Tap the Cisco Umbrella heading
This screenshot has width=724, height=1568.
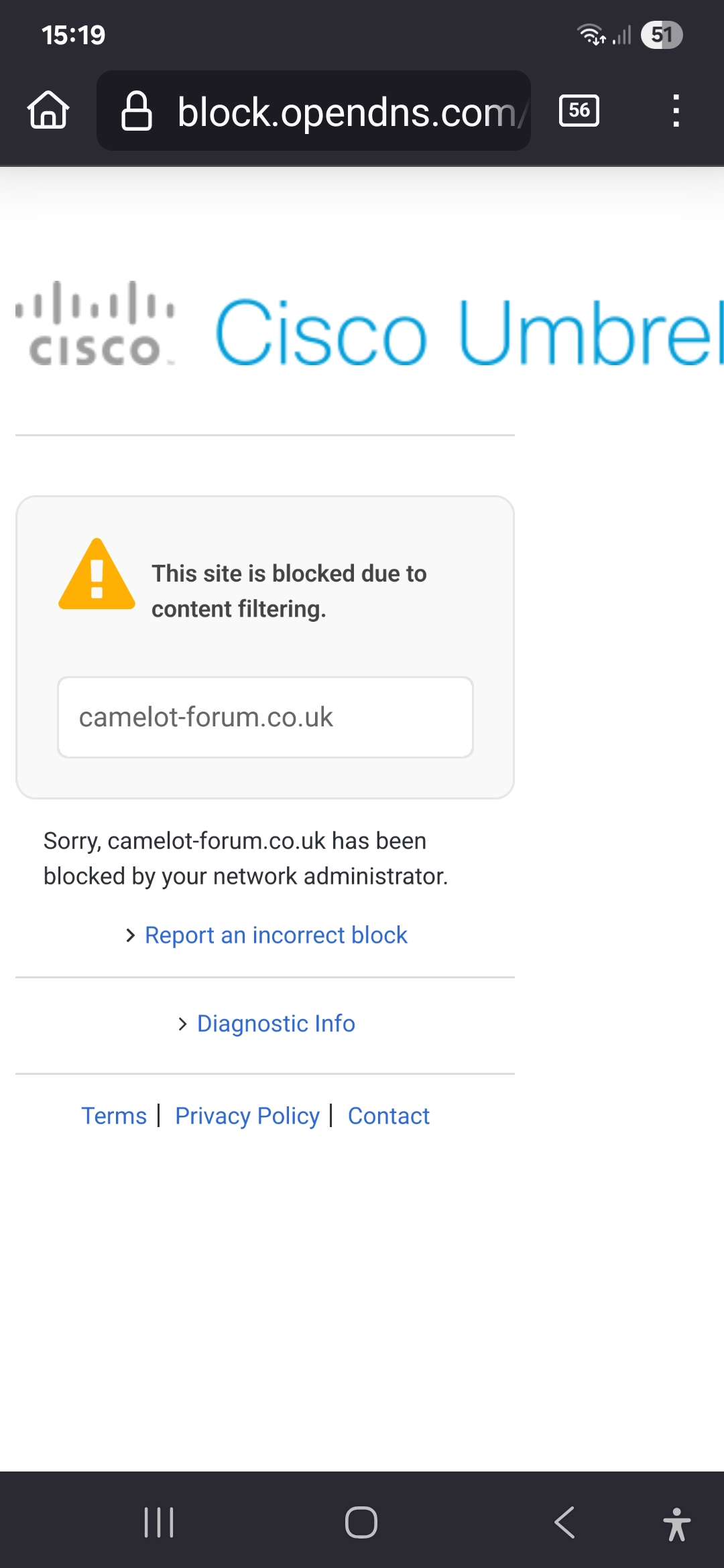coord(469,332)
